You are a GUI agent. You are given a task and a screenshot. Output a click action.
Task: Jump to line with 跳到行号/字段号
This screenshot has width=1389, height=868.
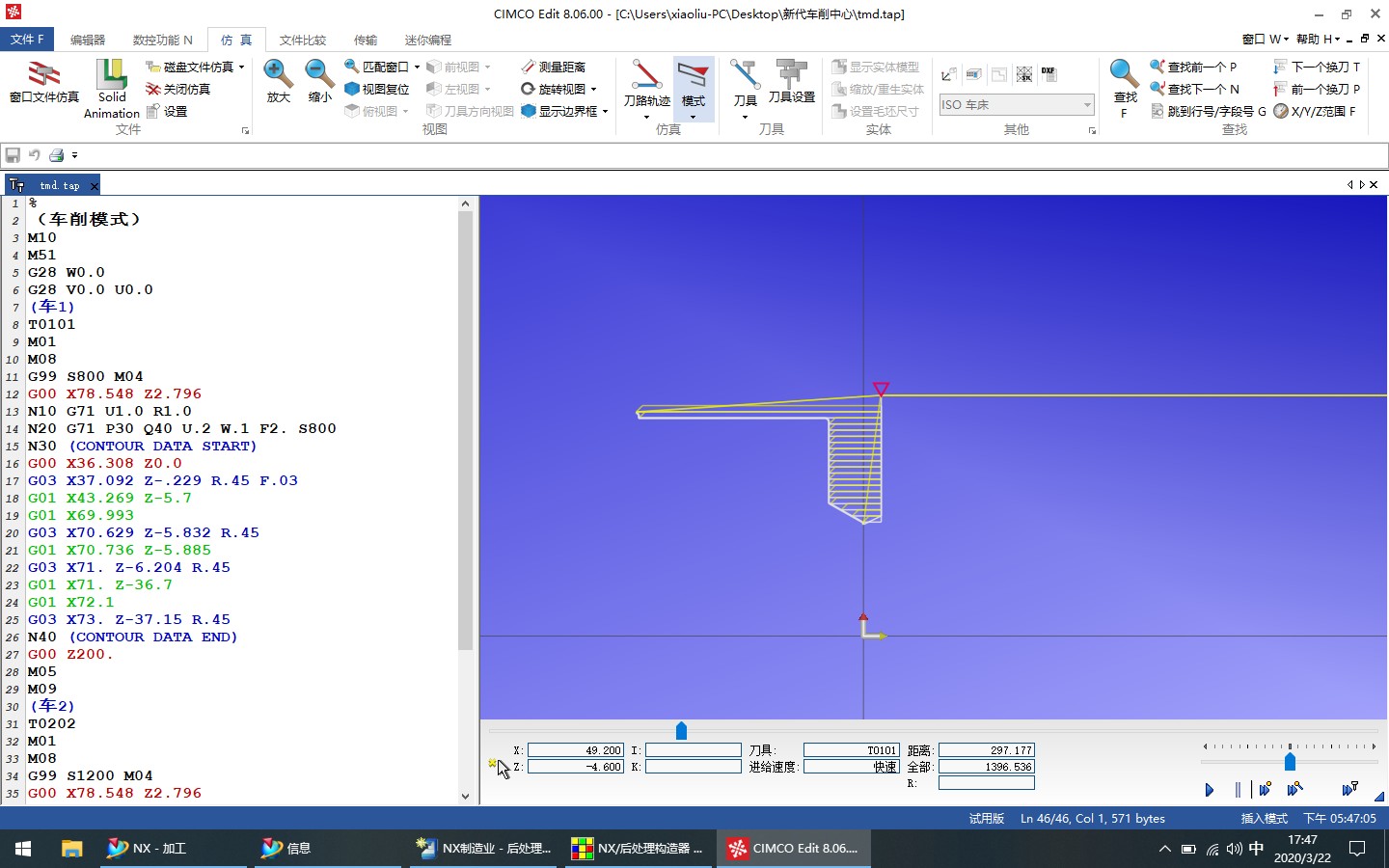tap(1209, 111)
